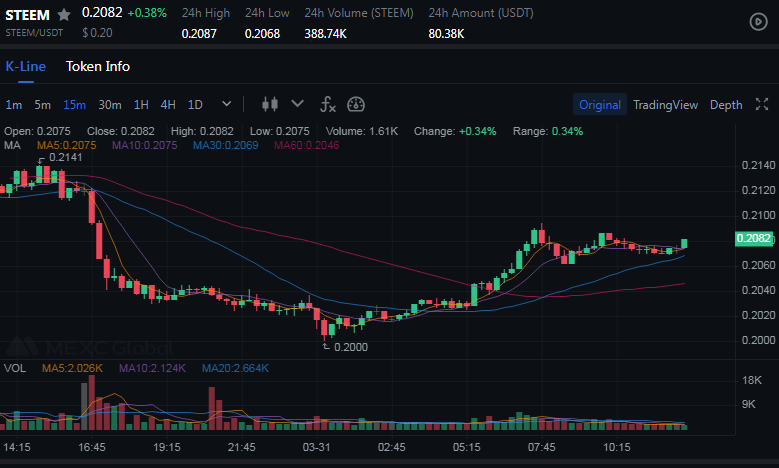779x468 pixels.
Task: Click the 03-31 date axis label
Action: 316,447
